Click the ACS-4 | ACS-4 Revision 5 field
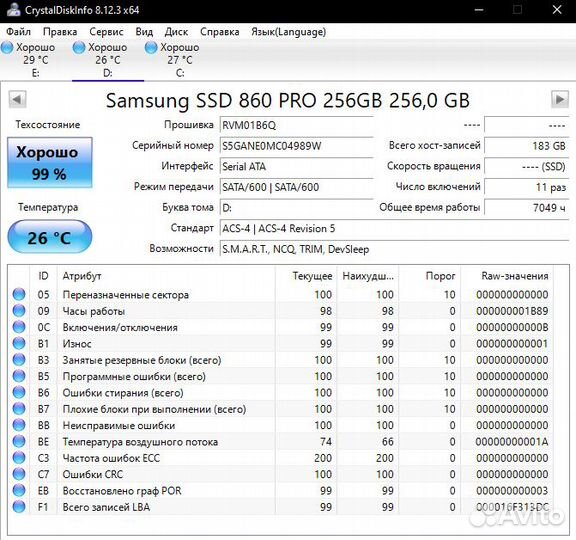The height and width of the screenshot is (540, 576). (394, 228)
